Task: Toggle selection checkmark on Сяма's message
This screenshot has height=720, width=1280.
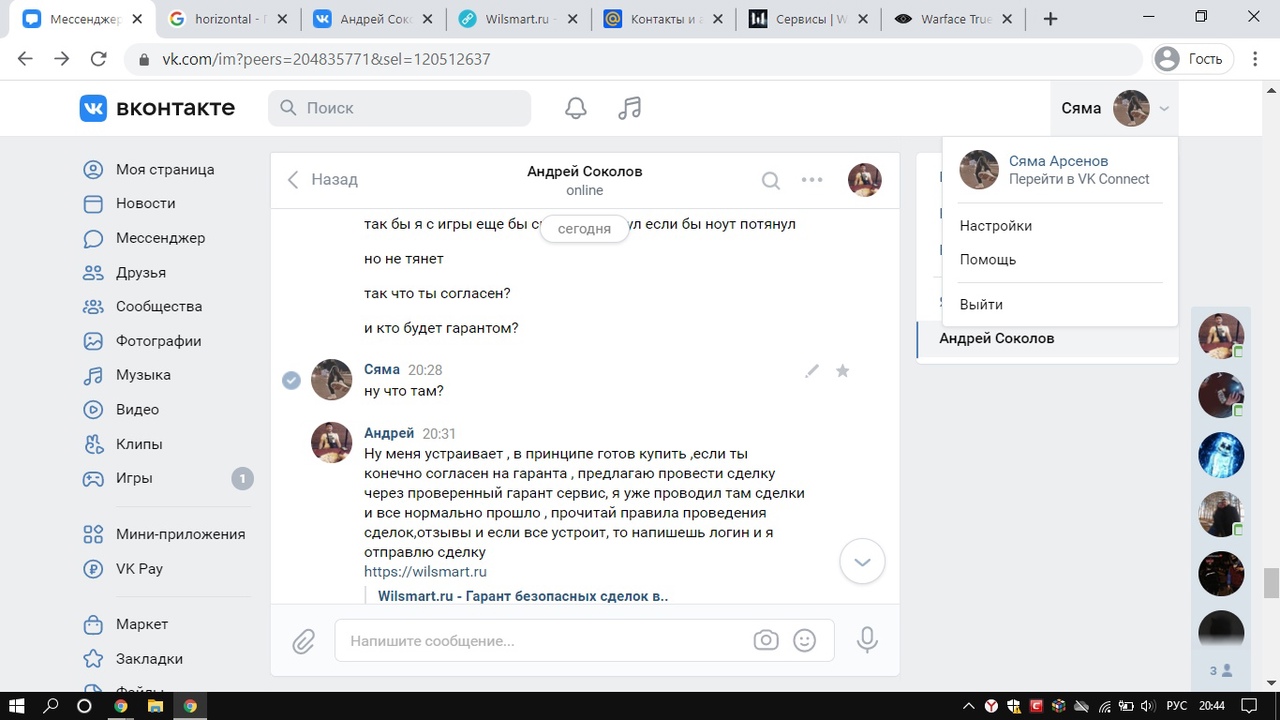Action: pos(291,380)
